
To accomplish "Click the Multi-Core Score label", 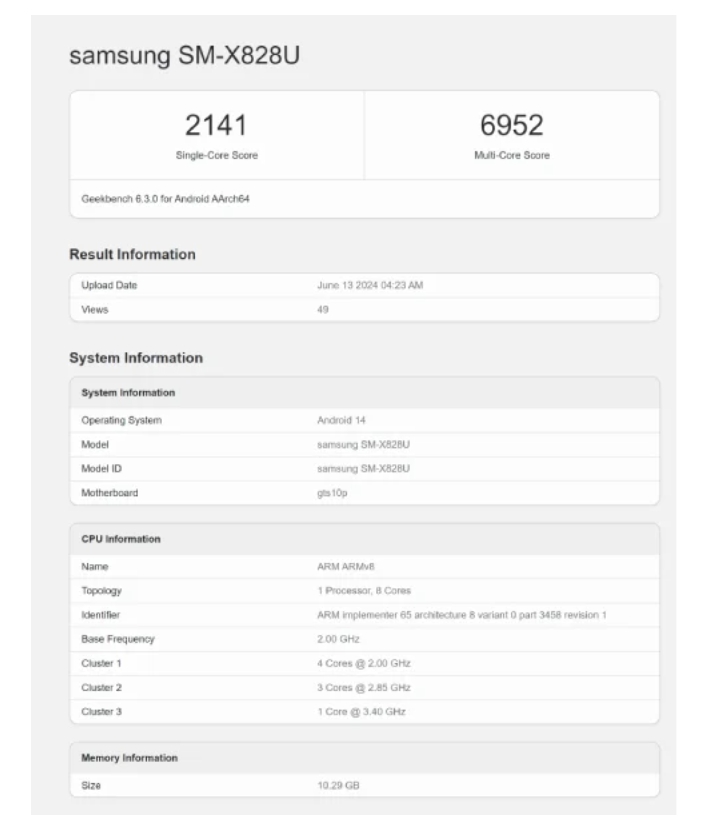I will coord(511,155).
